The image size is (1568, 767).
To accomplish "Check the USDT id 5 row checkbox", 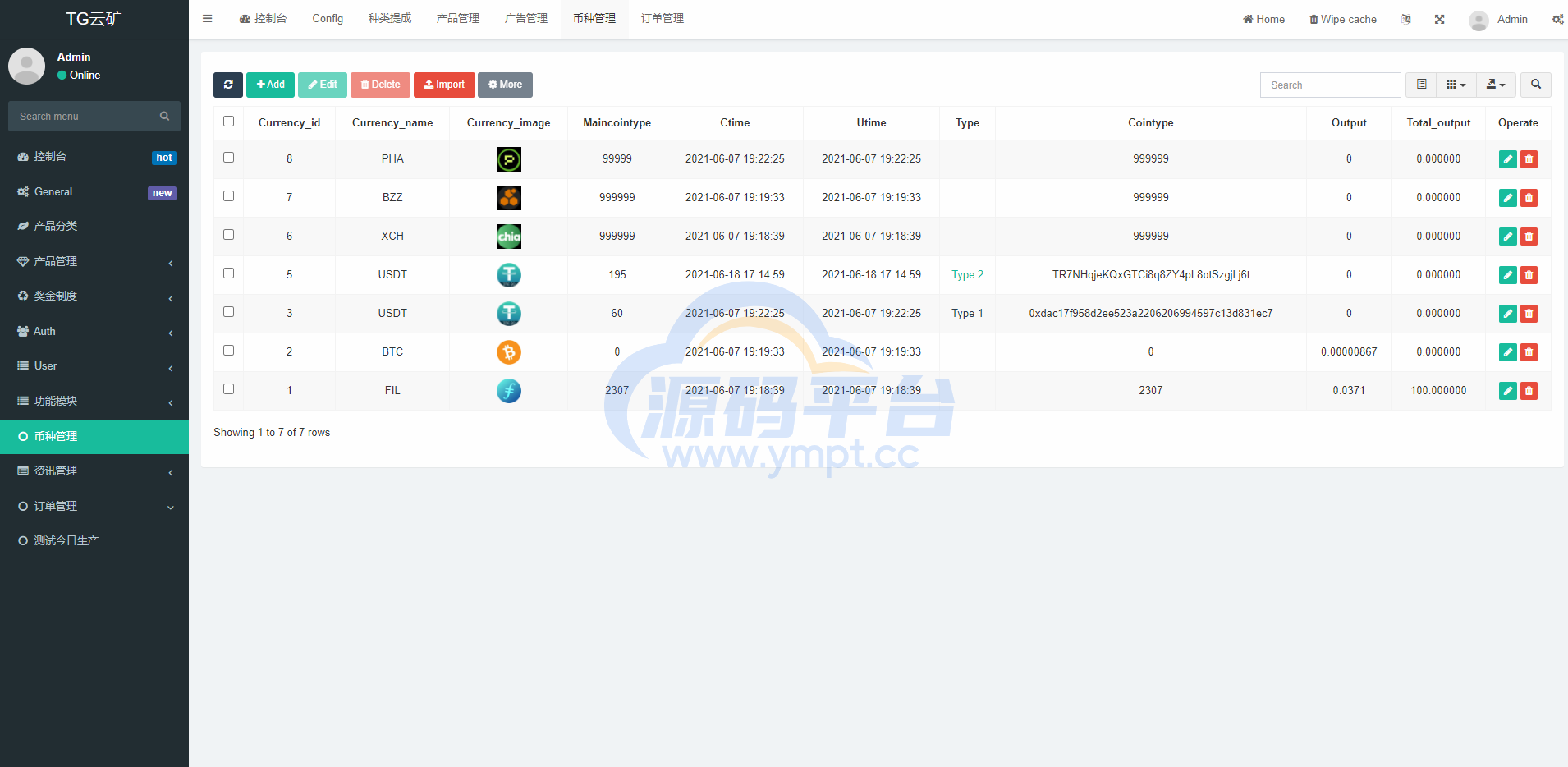I will (x=228, y=273).
